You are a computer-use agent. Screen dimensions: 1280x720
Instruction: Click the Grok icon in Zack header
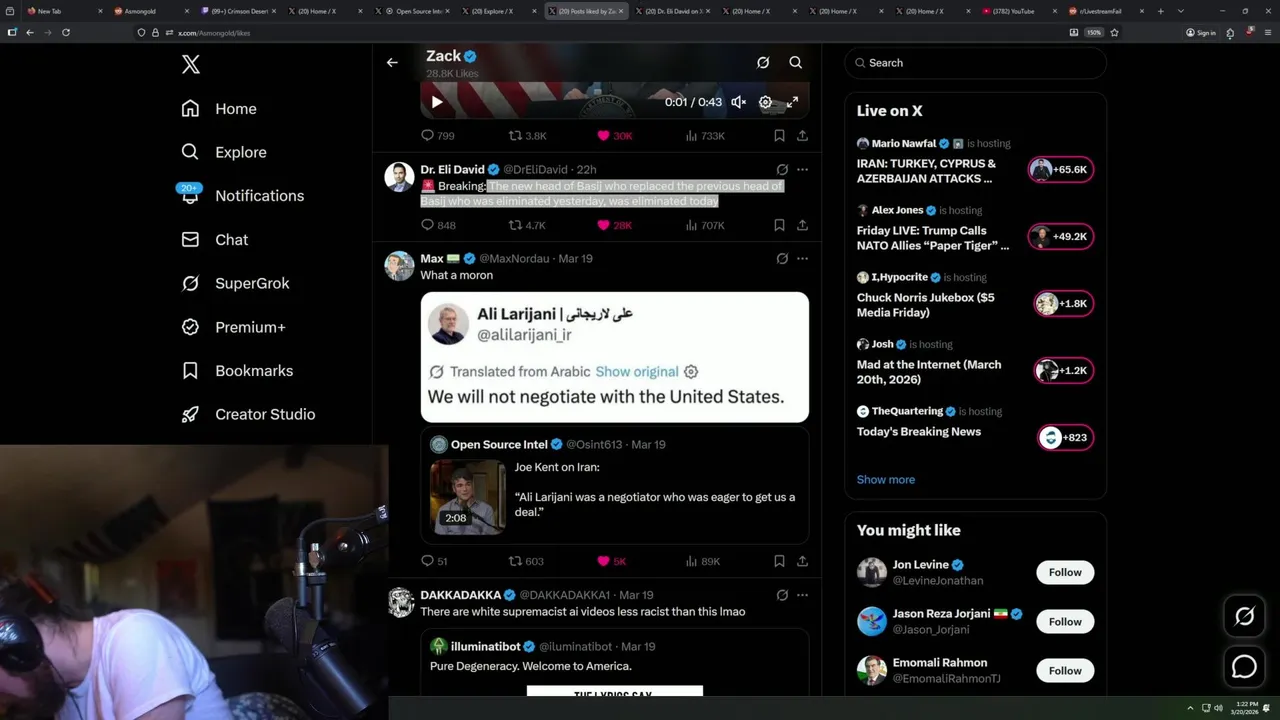point(763,62)
